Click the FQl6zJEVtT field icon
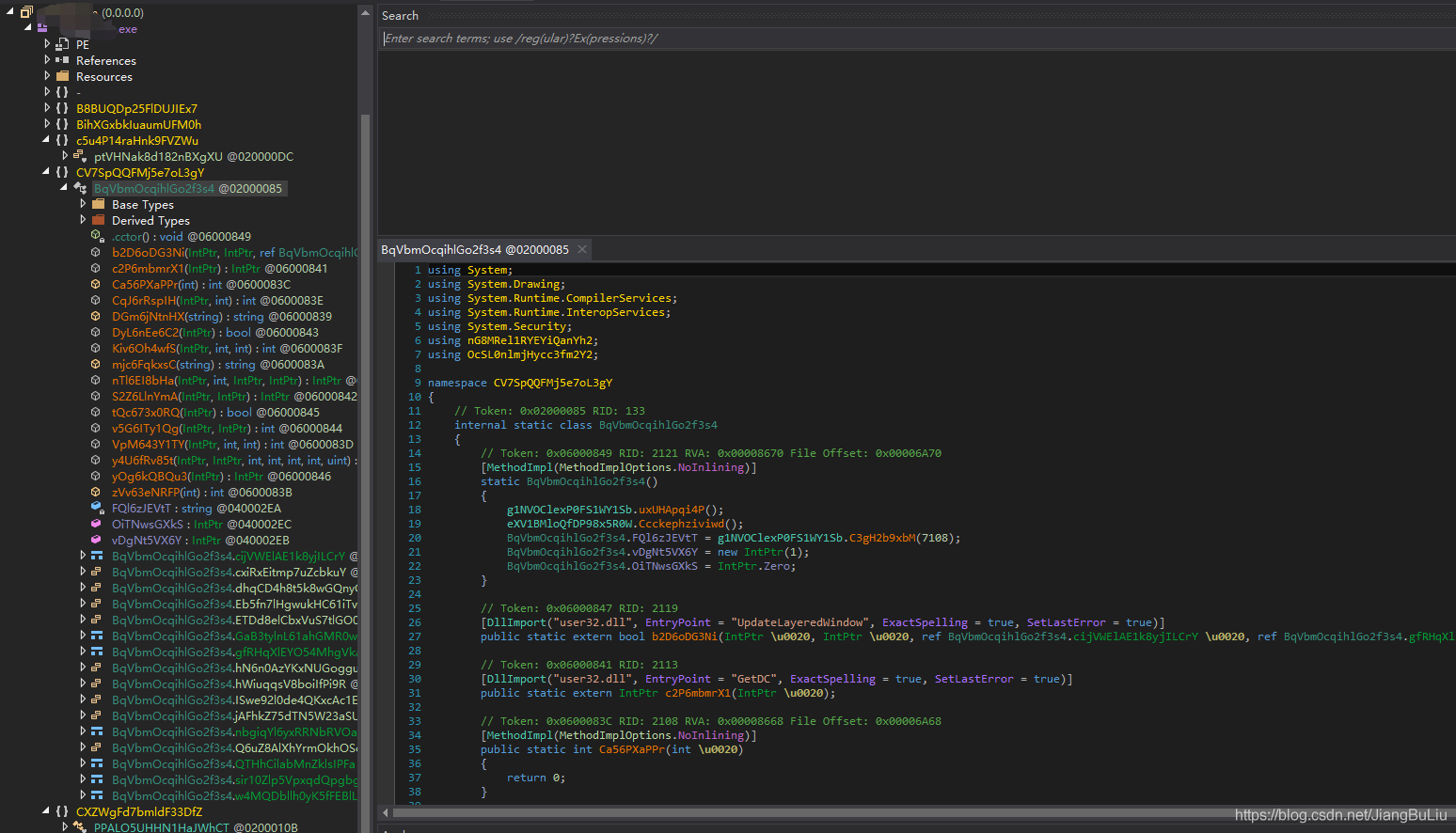 (x=96, y=508)
